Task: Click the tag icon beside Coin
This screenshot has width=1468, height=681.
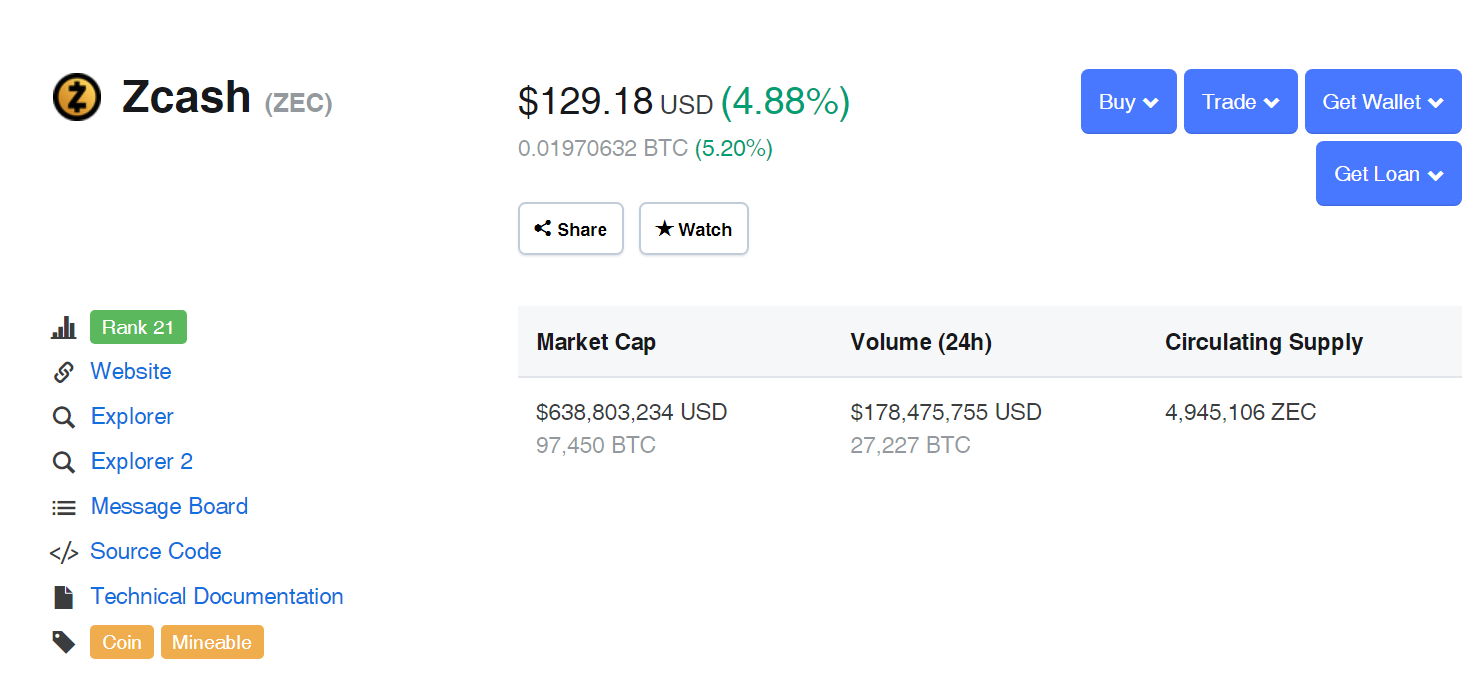Action: [64, 642]
